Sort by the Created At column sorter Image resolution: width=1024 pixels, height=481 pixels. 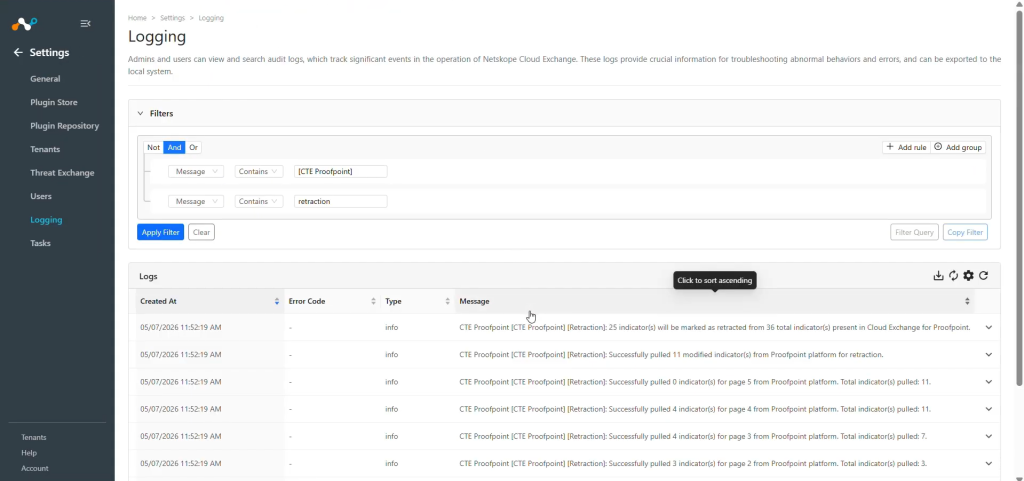point(277,302)
